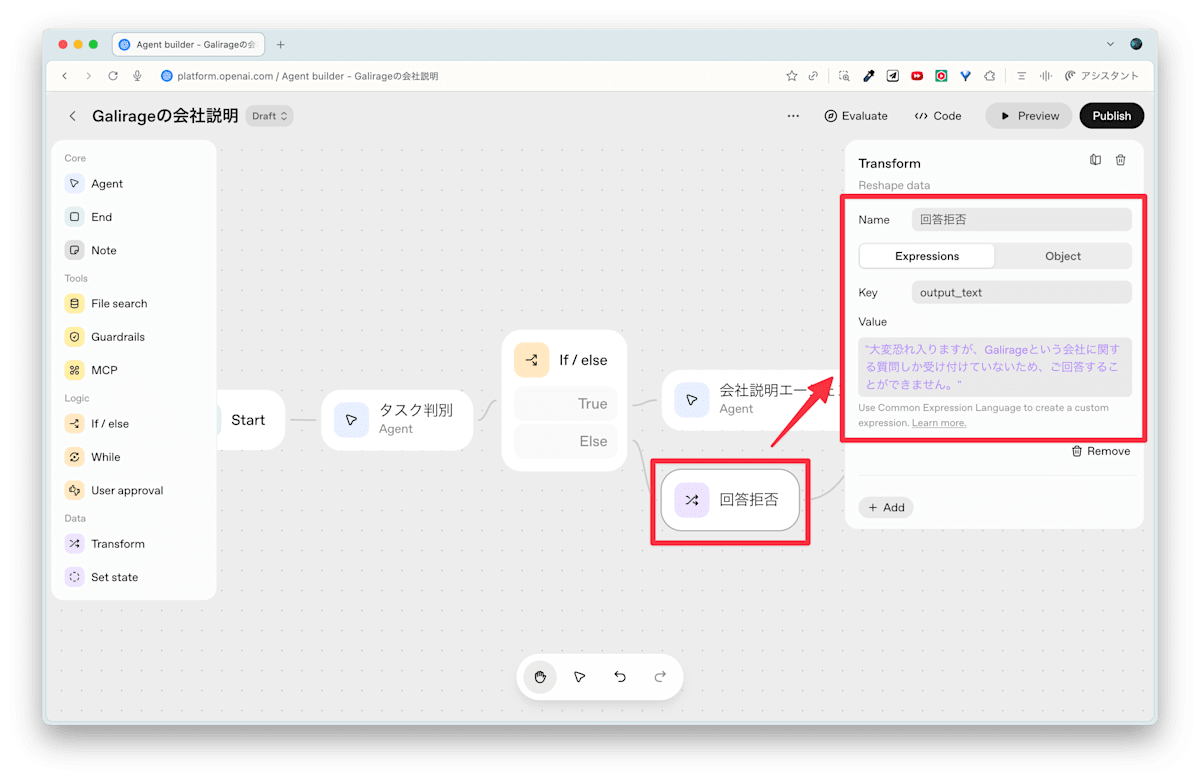
Task: Publish the workflow
Action: click(1112, 116)
